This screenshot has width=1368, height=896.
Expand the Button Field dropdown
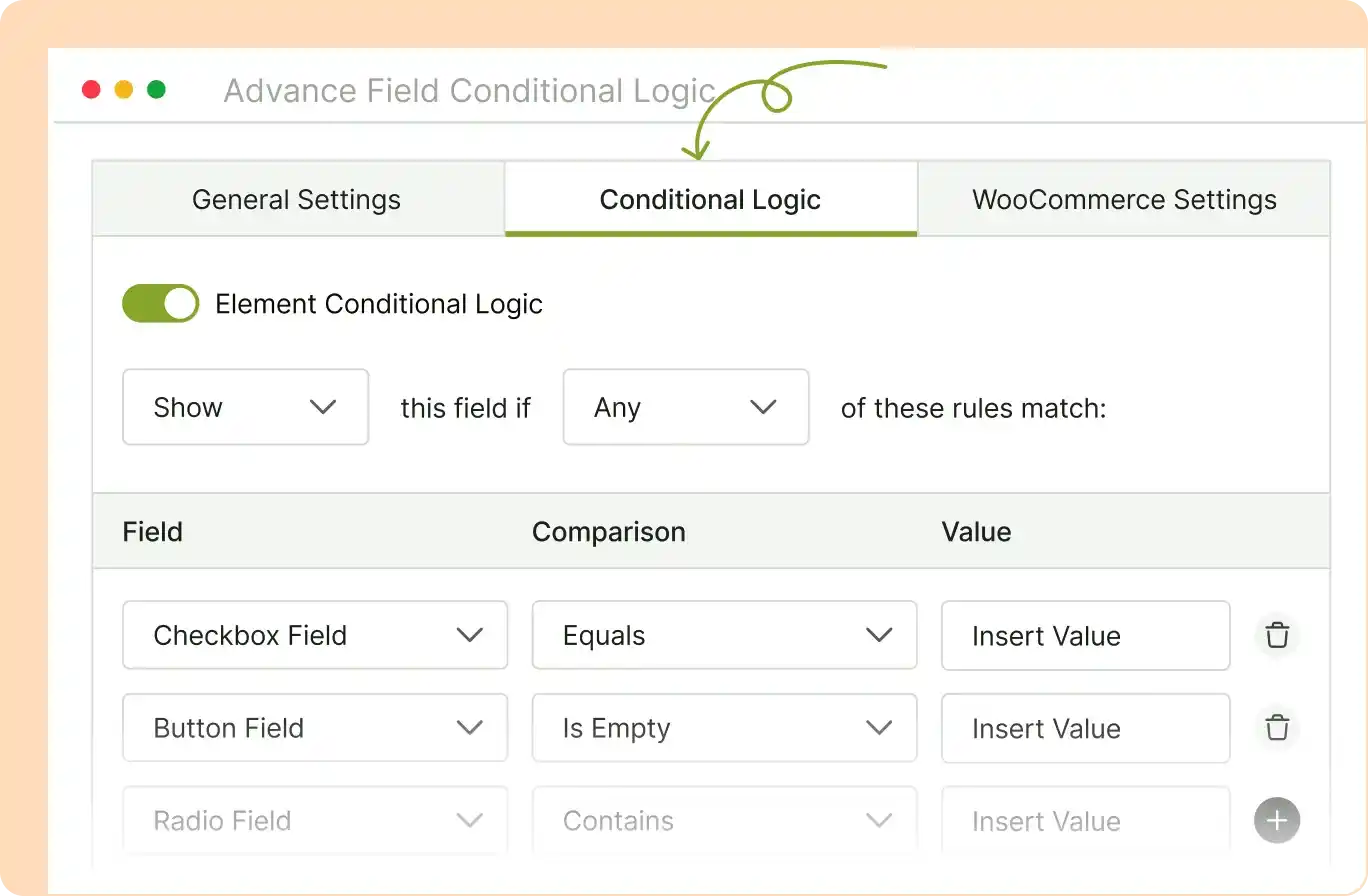pyautogui.click(x=314, y=728)
